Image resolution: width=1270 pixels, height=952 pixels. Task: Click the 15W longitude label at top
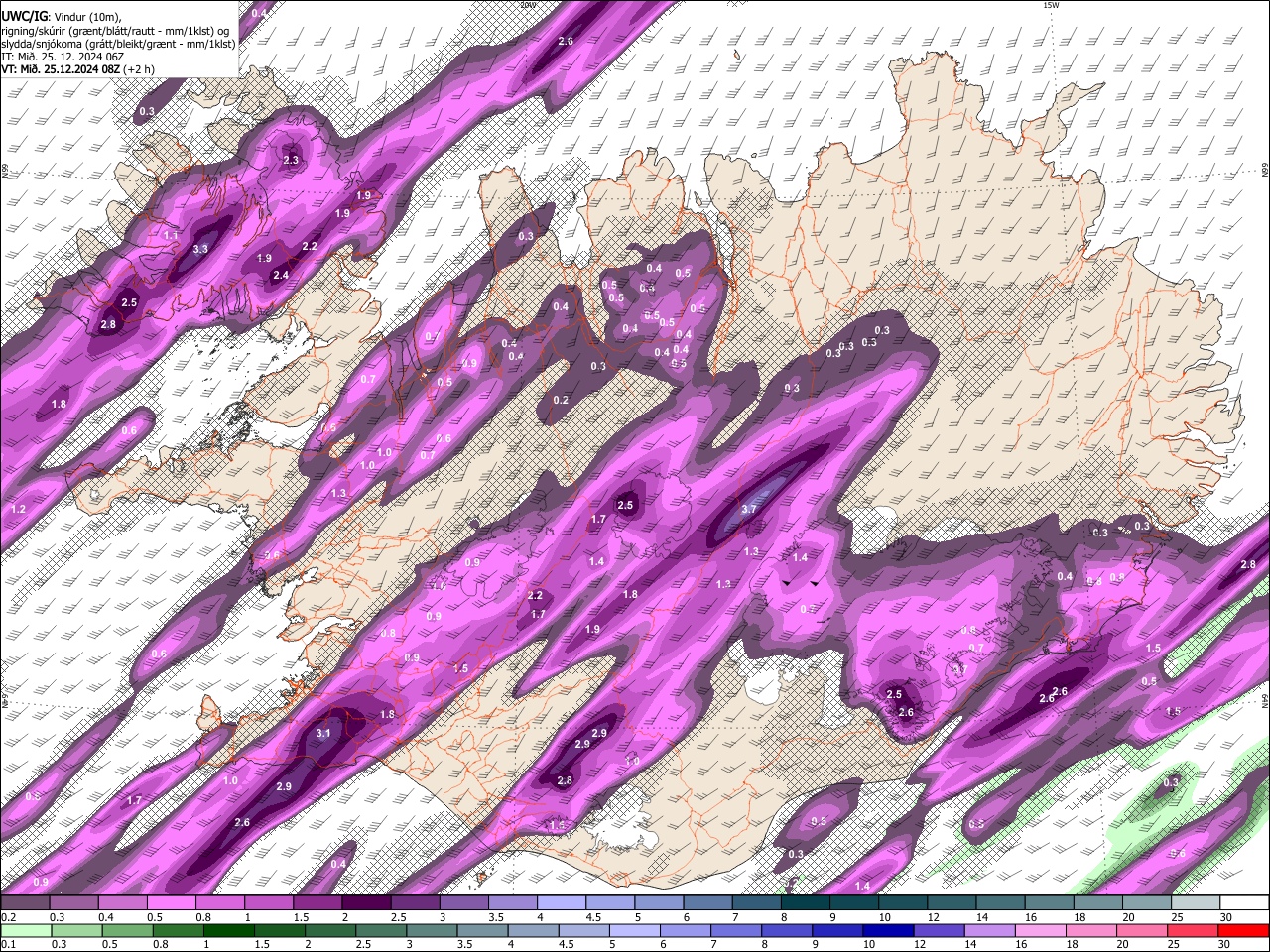click(1051, 5)
